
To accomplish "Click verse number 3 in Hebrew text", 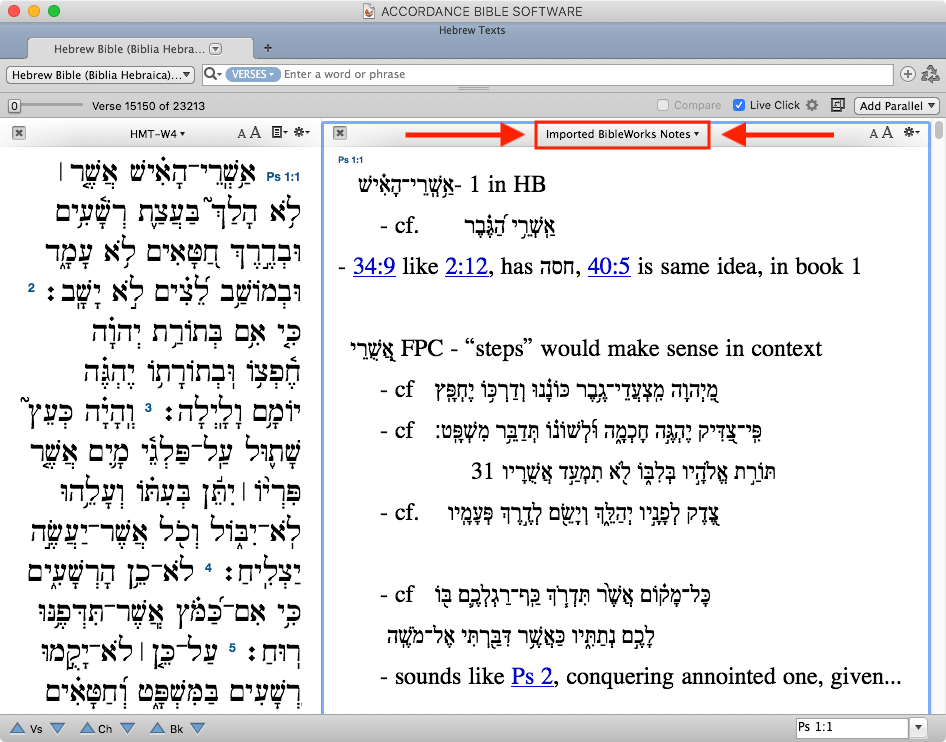I will tap(148, 408).
